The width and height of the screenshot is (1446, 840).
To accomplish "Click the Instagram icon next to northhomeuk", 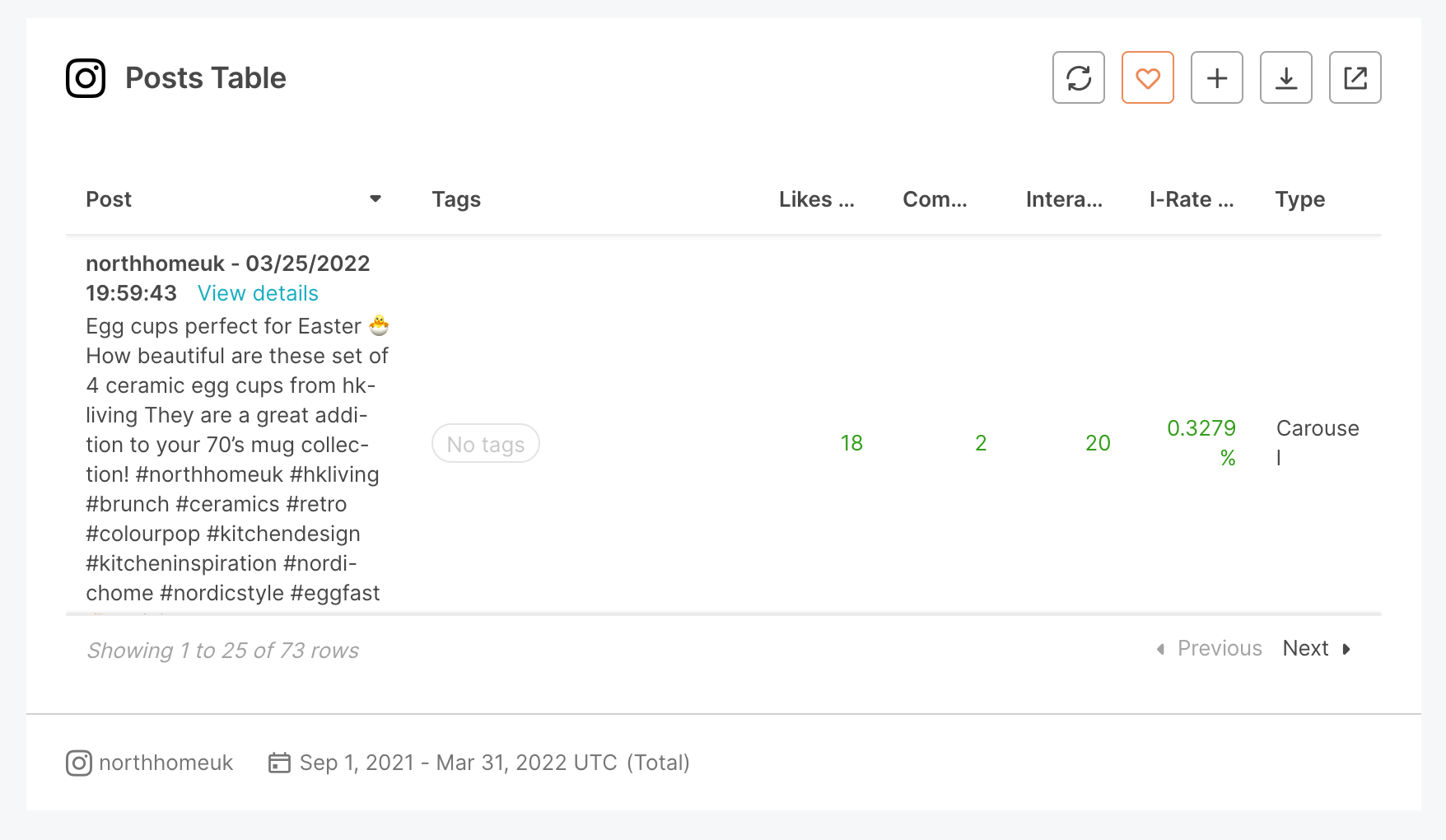I will tap(78, 763).
